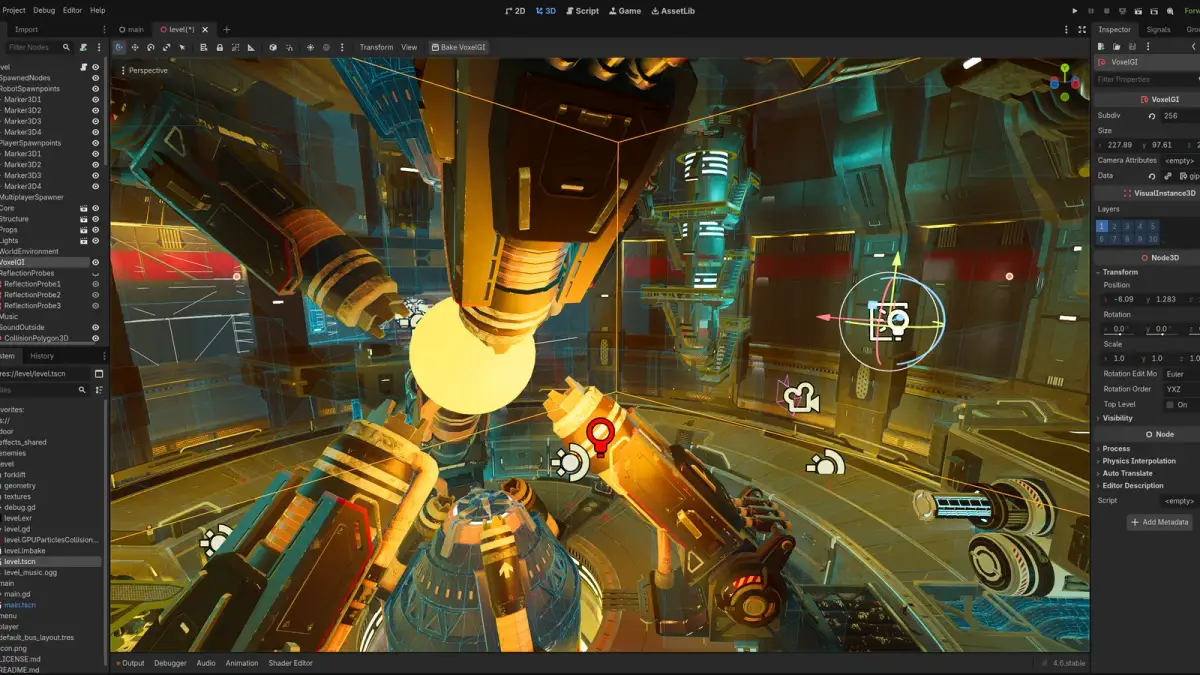Toggle visibility of RobotSpawnpoints node
The image size is (1200, 675).
click(96, 89)
